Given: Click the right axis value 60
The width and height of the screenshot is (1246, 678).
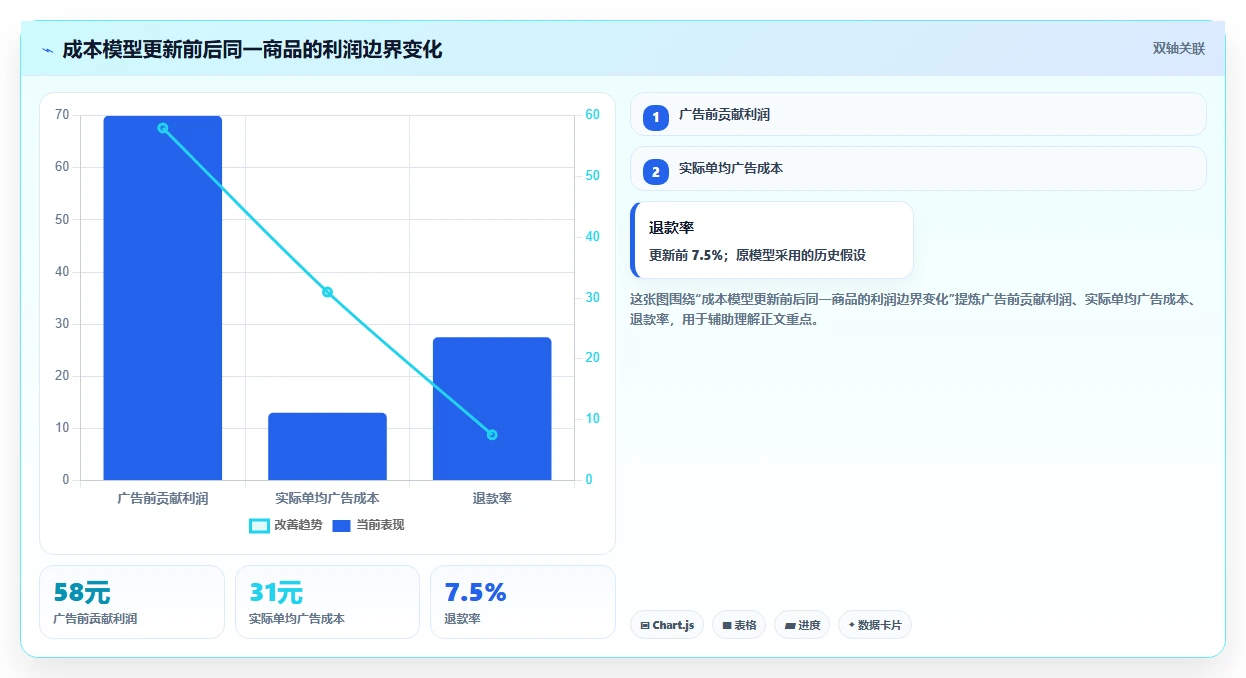Looking at the screenshot, I should point(592,115).
